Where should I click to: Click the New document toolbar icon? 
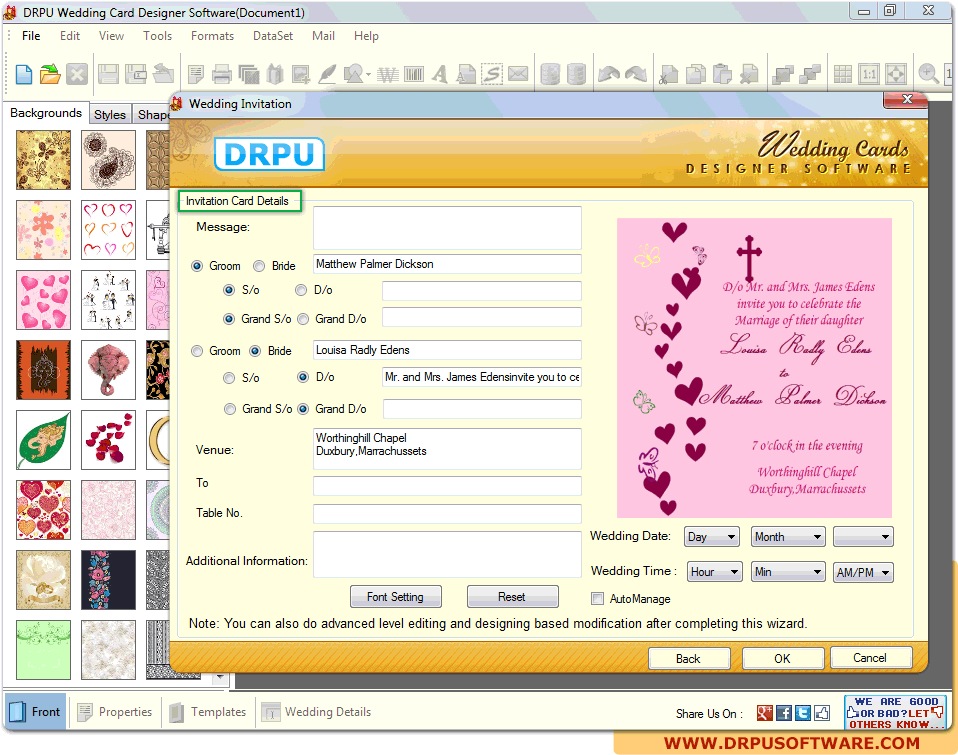23,74
